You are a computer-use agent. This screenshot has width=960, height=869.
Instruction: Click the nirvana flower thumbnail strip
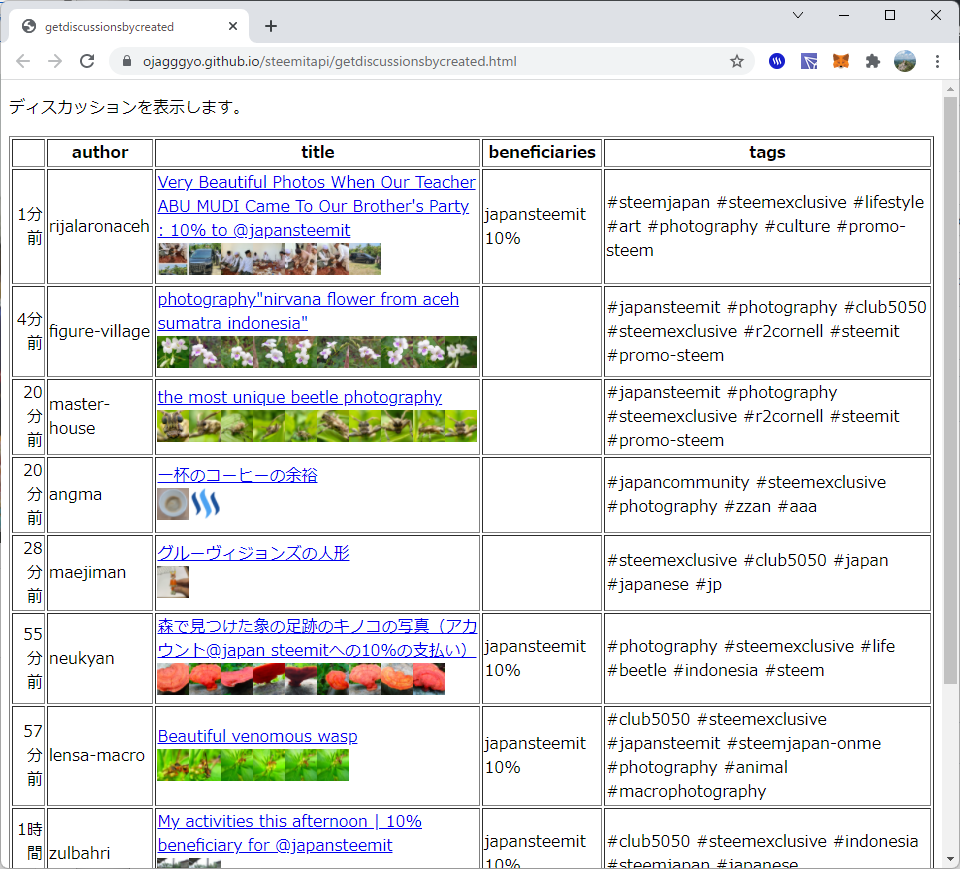point(317,352)
